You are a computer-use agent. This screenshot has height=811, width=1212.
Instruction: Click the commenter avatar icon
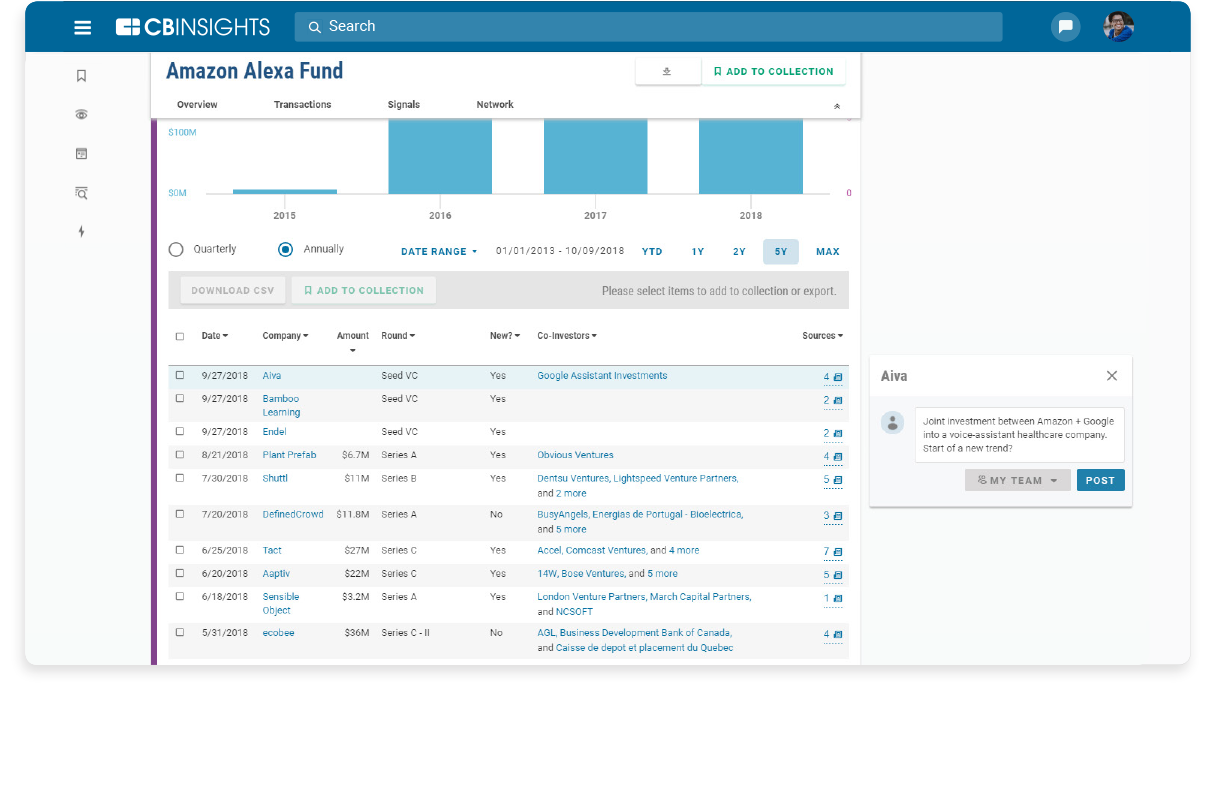(893, 422)
